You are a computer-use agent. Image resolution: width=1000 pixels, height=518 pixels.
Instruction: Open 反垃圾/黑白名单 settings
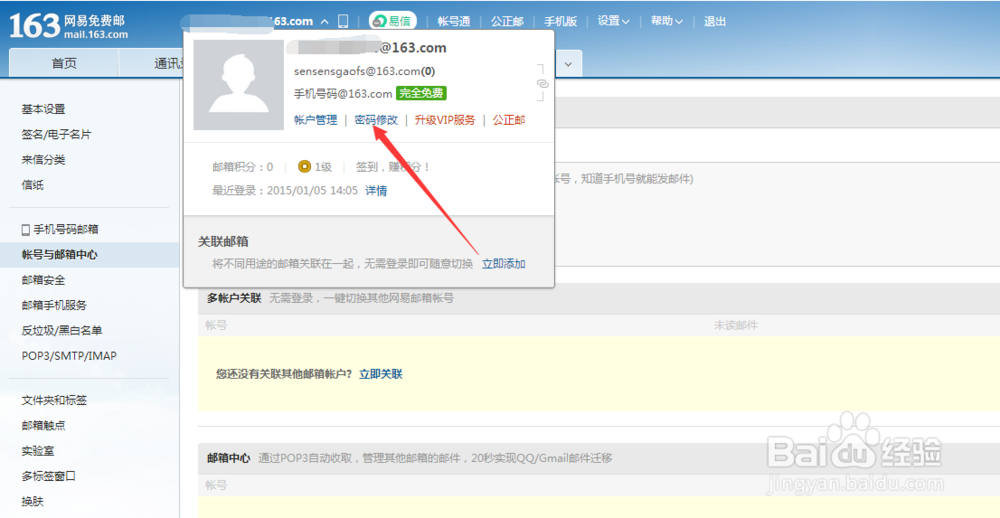(x=62, y=330)
